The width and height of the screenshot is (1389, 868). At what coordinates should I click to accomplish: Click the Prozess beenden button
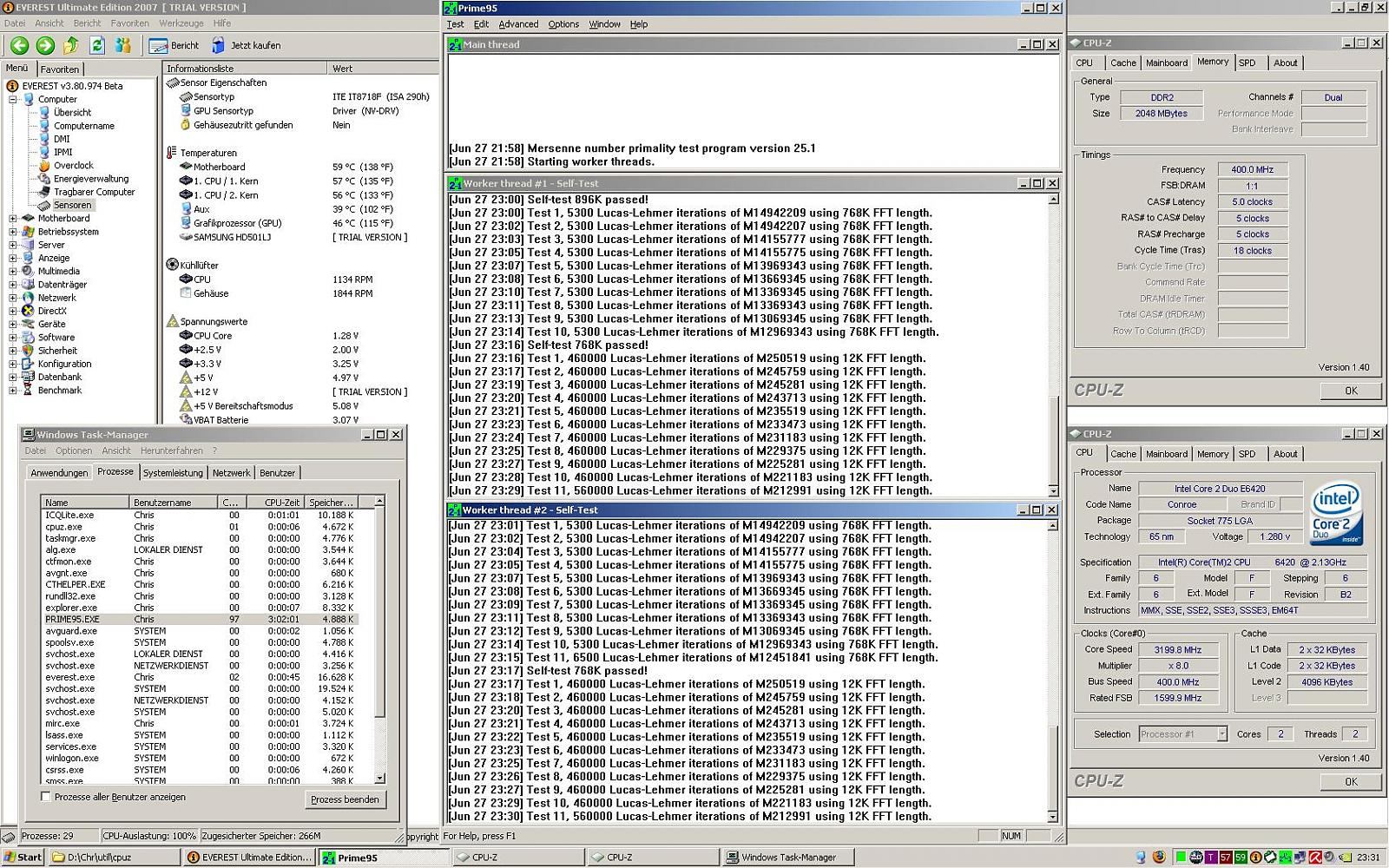point(346,799)
